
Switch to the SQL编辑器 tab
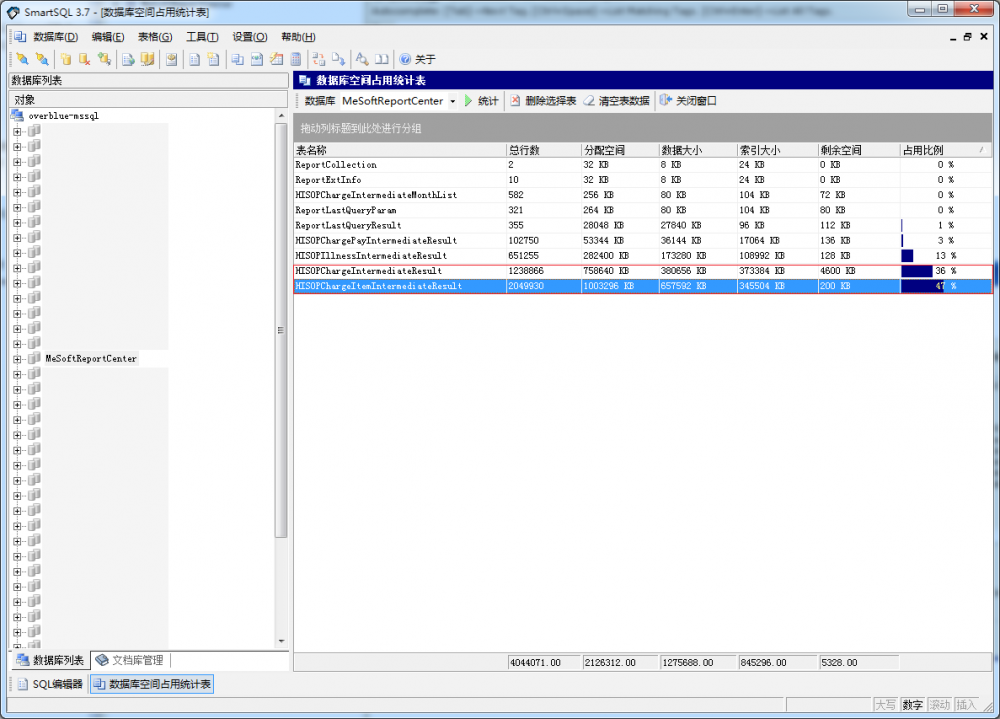[48, 684]
